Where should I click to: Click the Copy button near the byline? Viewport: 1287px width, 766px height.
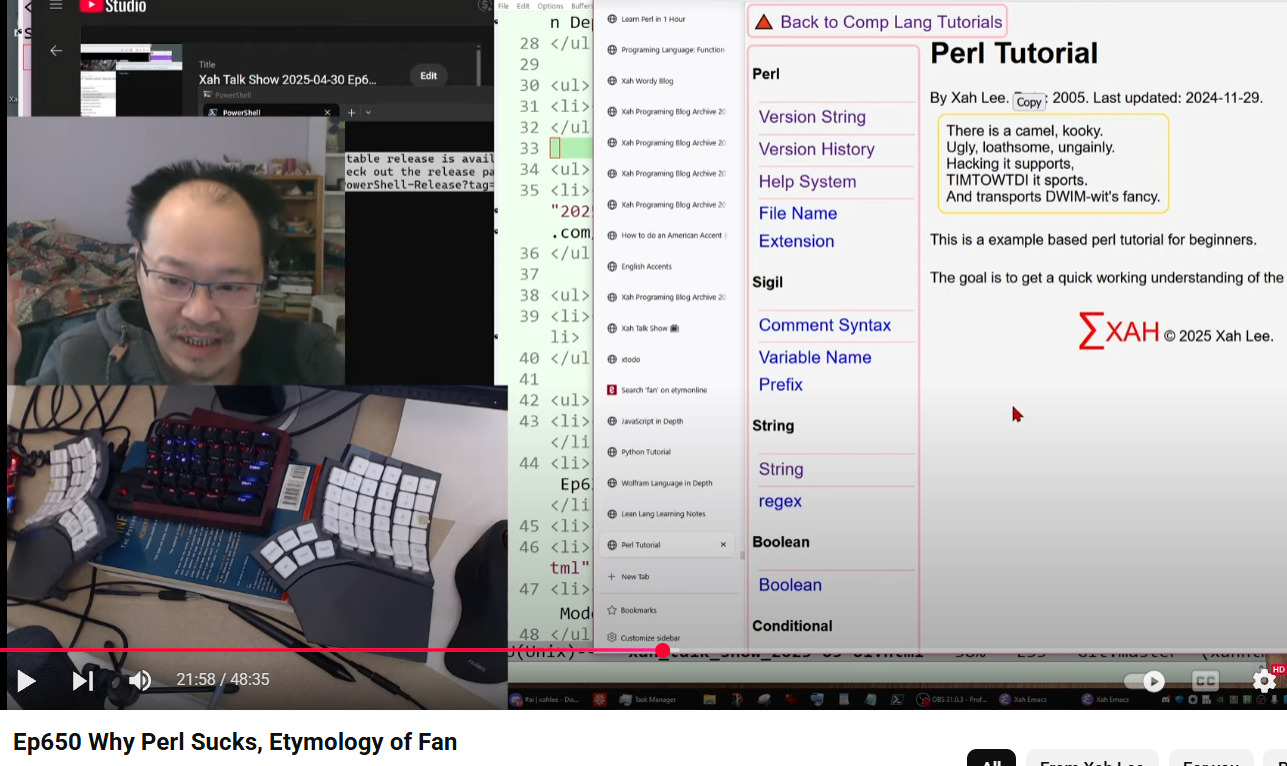(1028, 102)
